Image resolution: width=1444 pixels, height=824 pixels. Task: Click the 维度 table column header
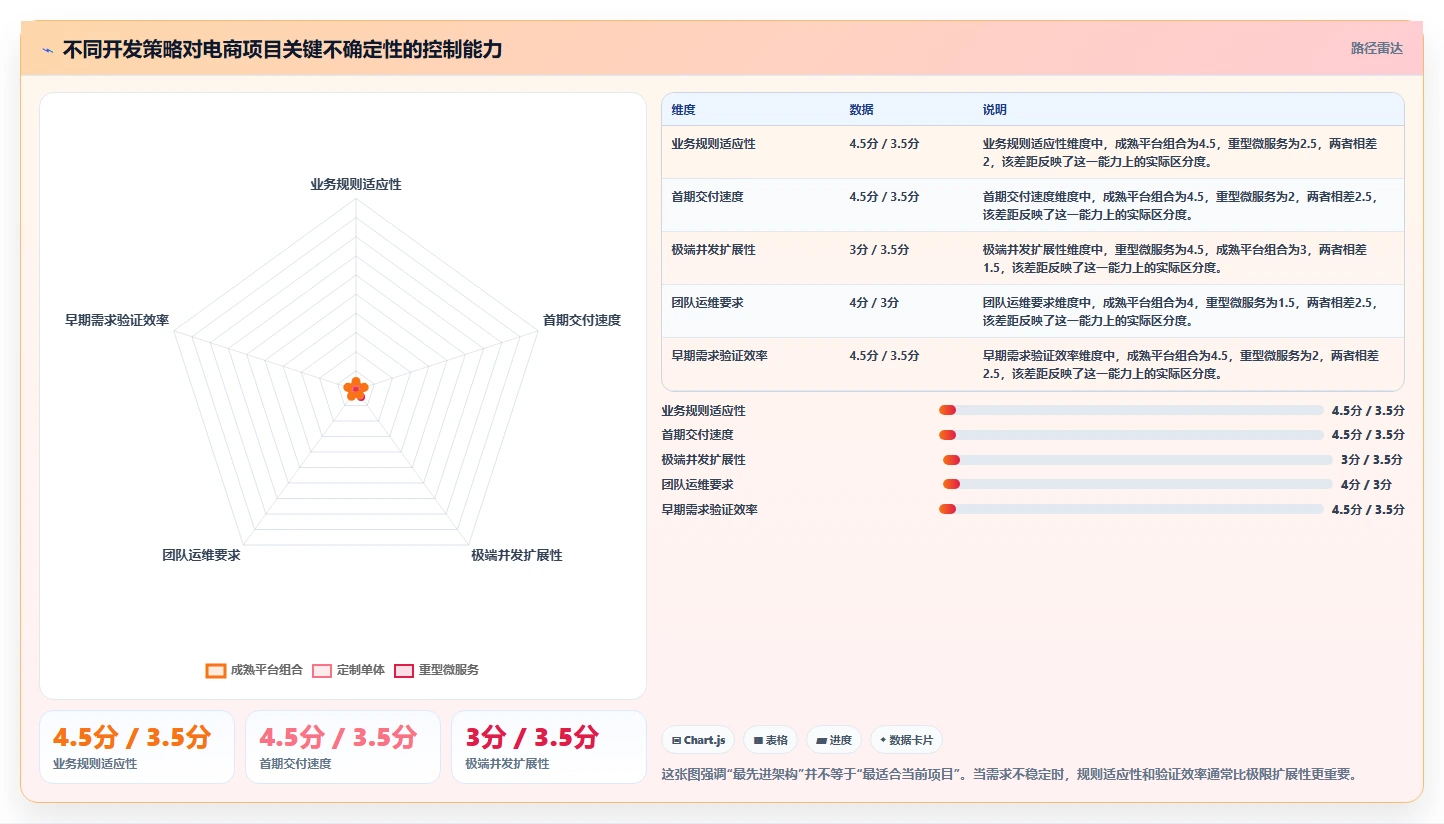point(684,110)
